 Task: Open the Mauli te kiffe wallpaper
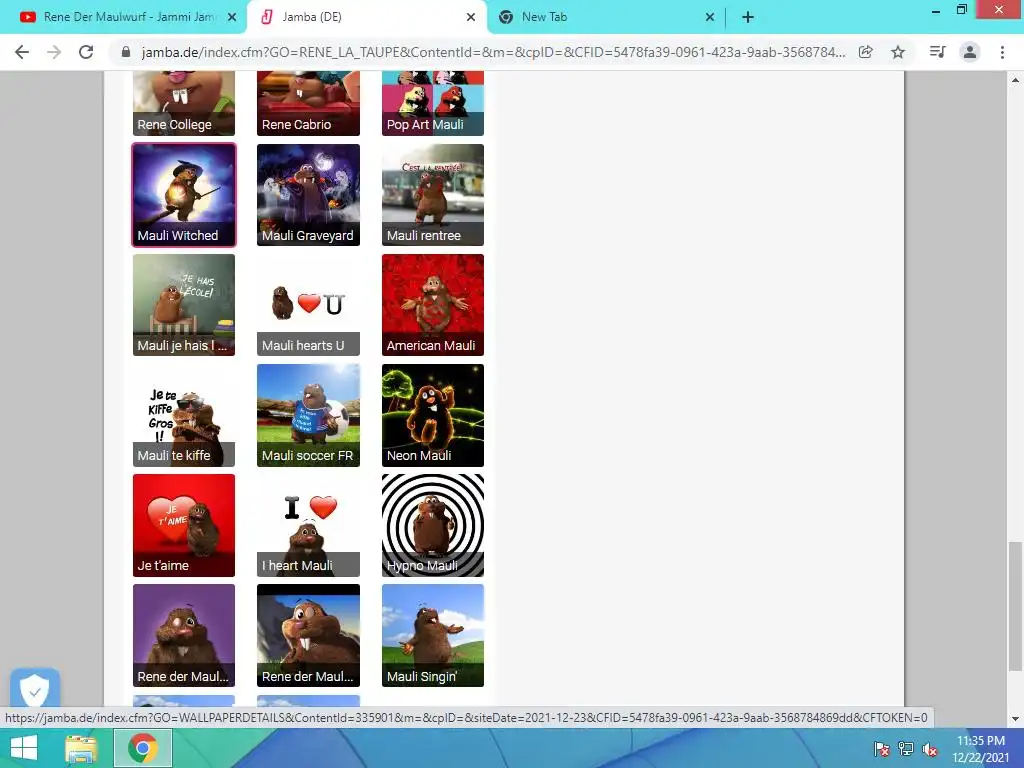pos(184,415)
